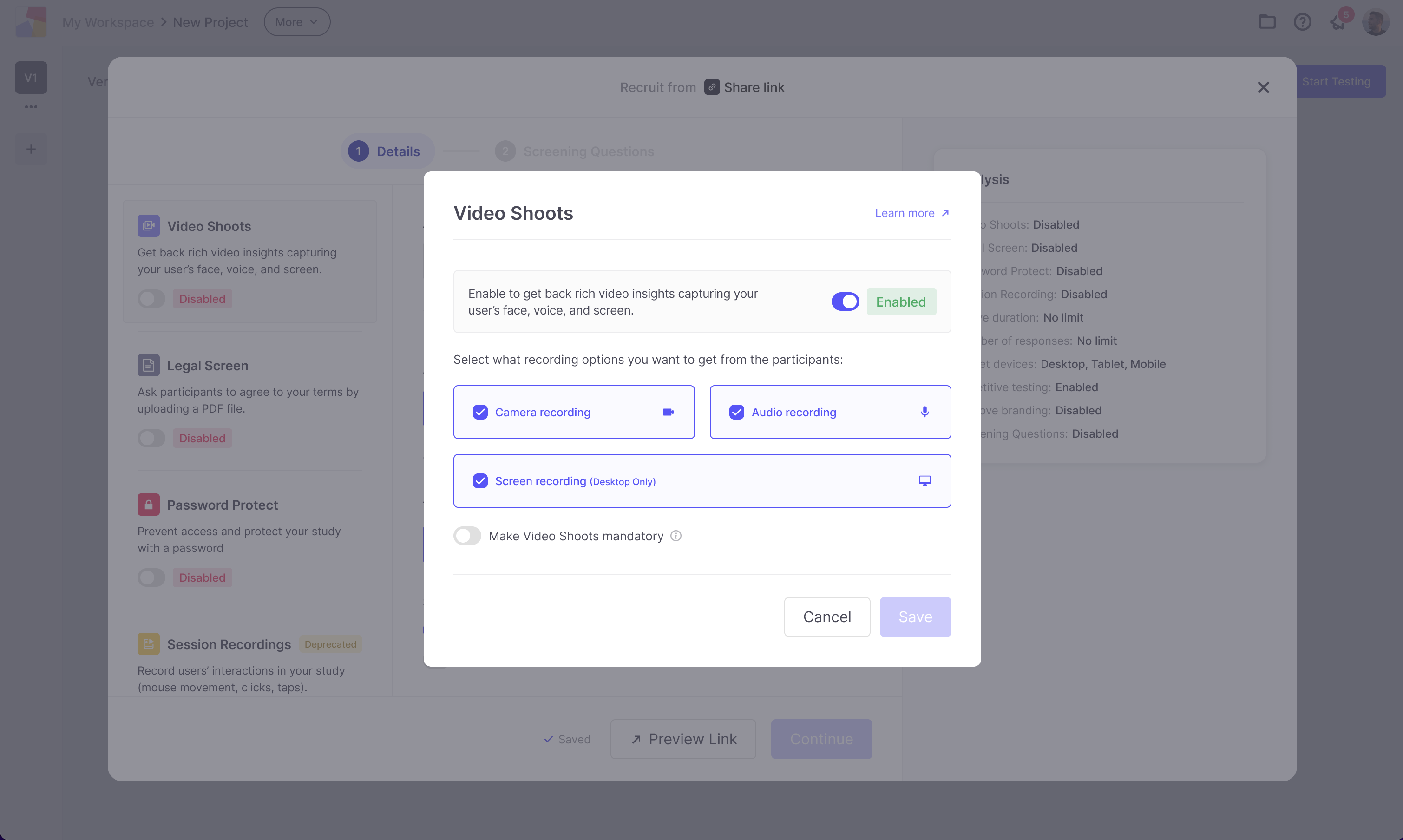Click the Continue button

click(821, 739)
